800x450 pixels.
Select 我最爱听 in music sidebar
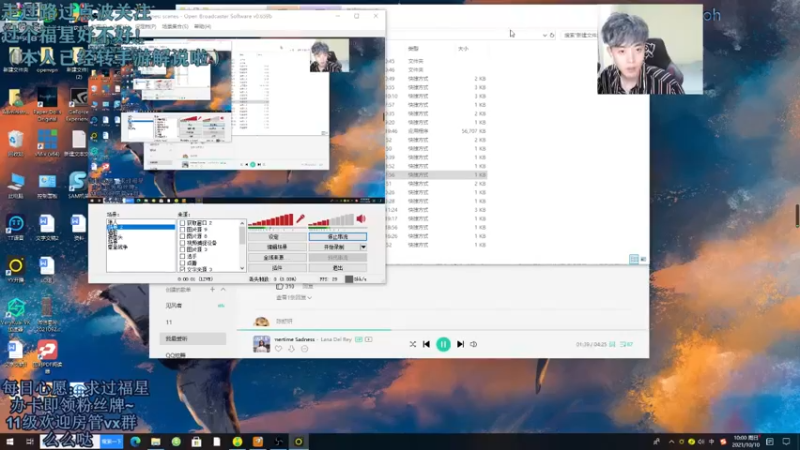[193, 339]
